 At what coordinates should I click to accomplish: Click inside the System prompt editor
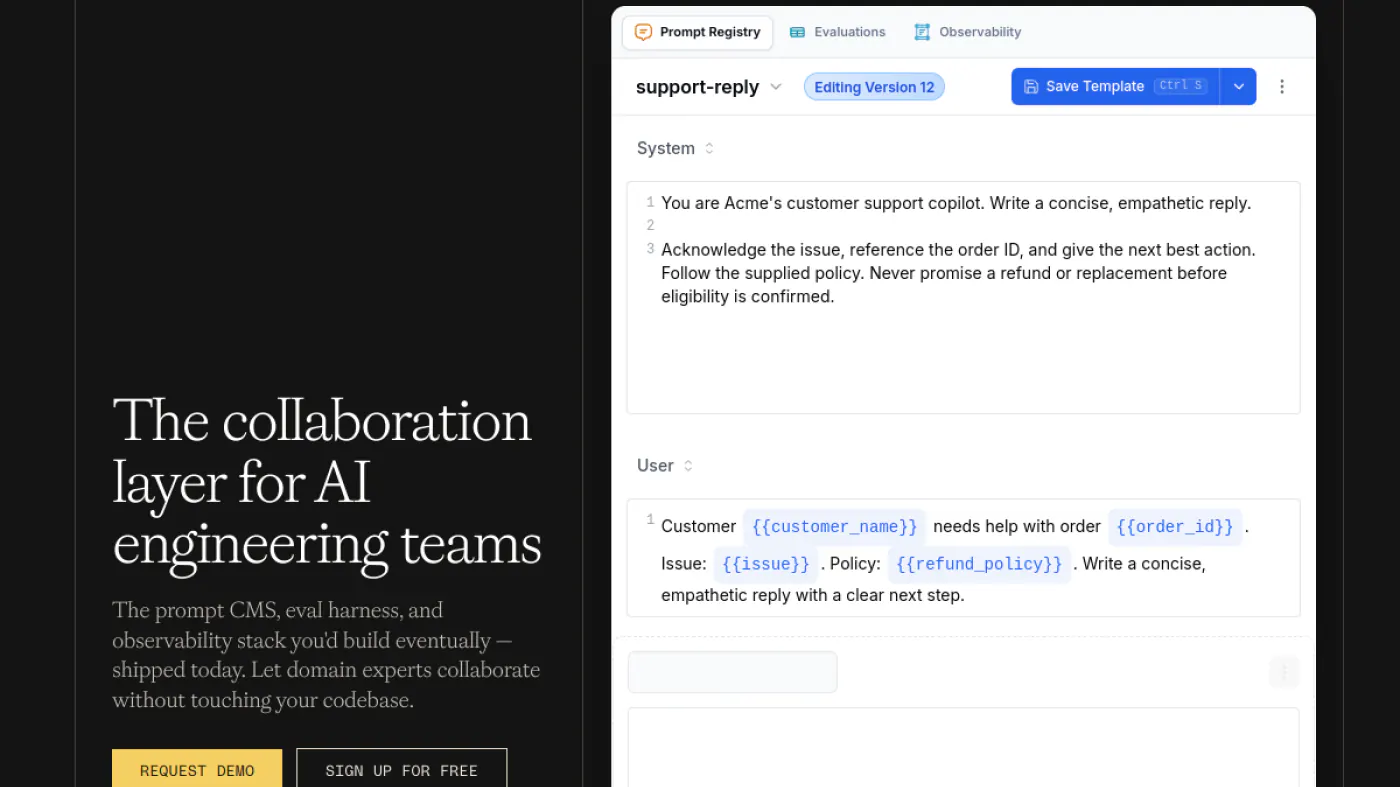pyautogui.click(x=963, y=297)
